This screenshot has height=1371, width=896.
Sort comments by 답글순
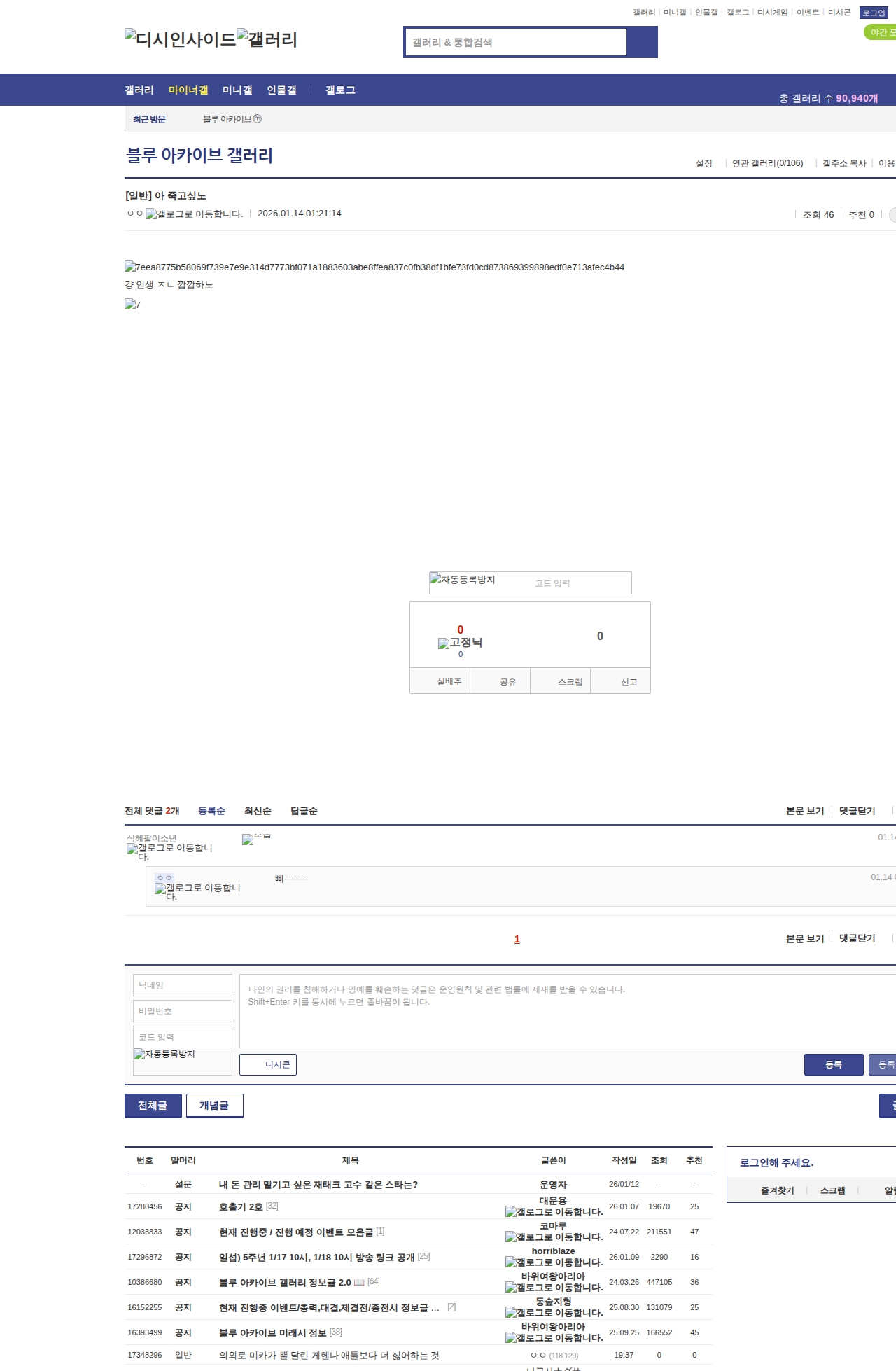[x=304, y=811]
